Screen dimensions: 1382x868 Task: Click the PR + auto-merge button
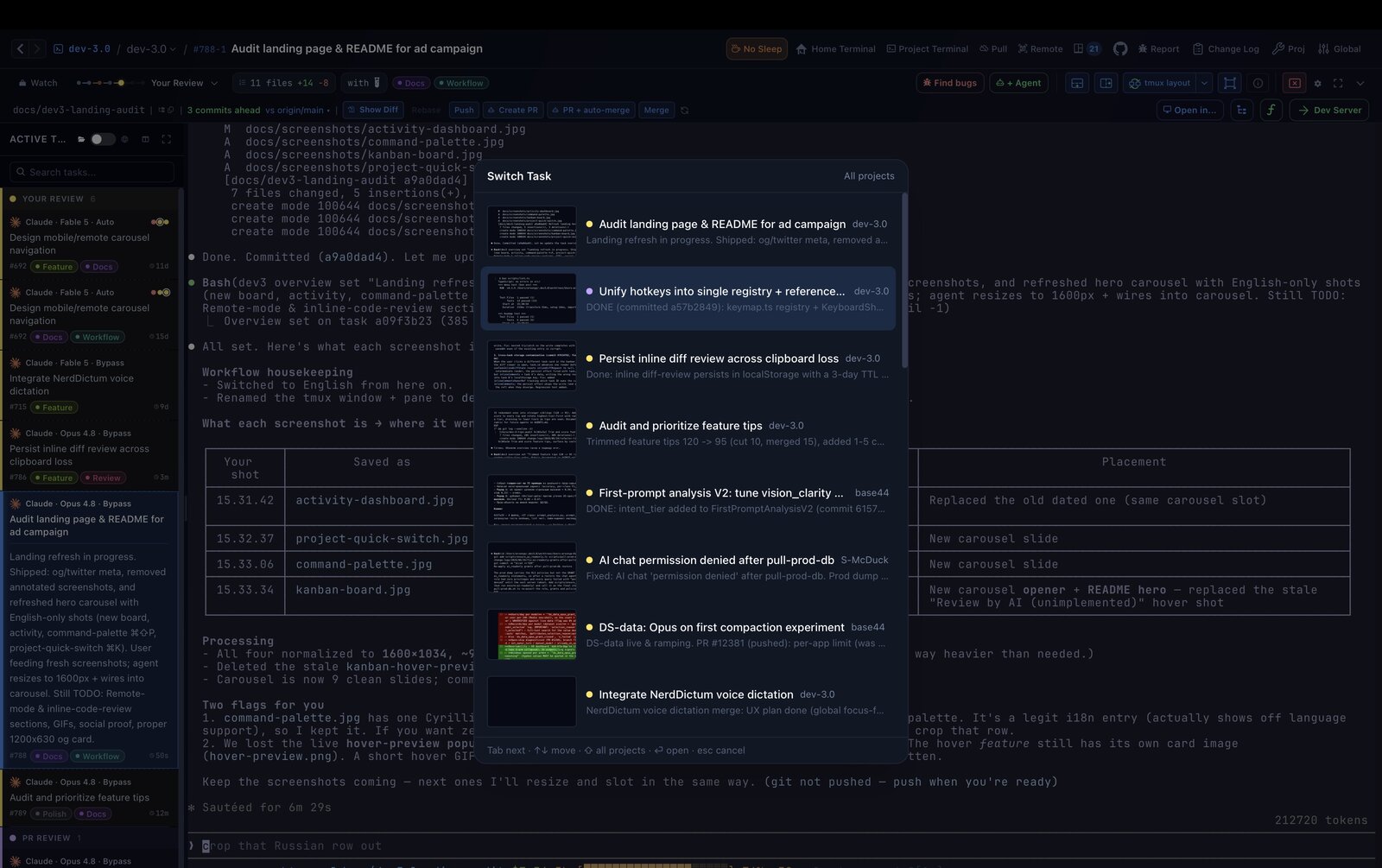[591, 110]
